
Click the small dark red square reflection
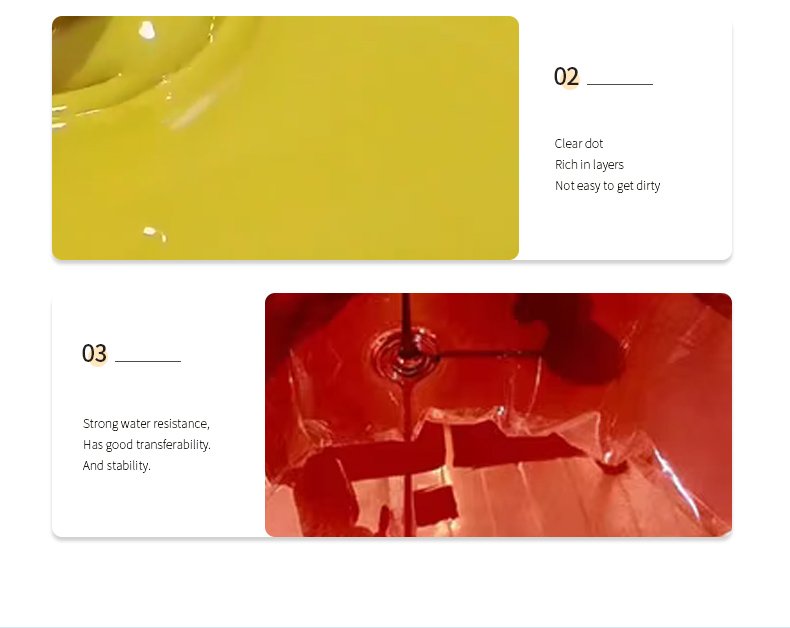435,506
